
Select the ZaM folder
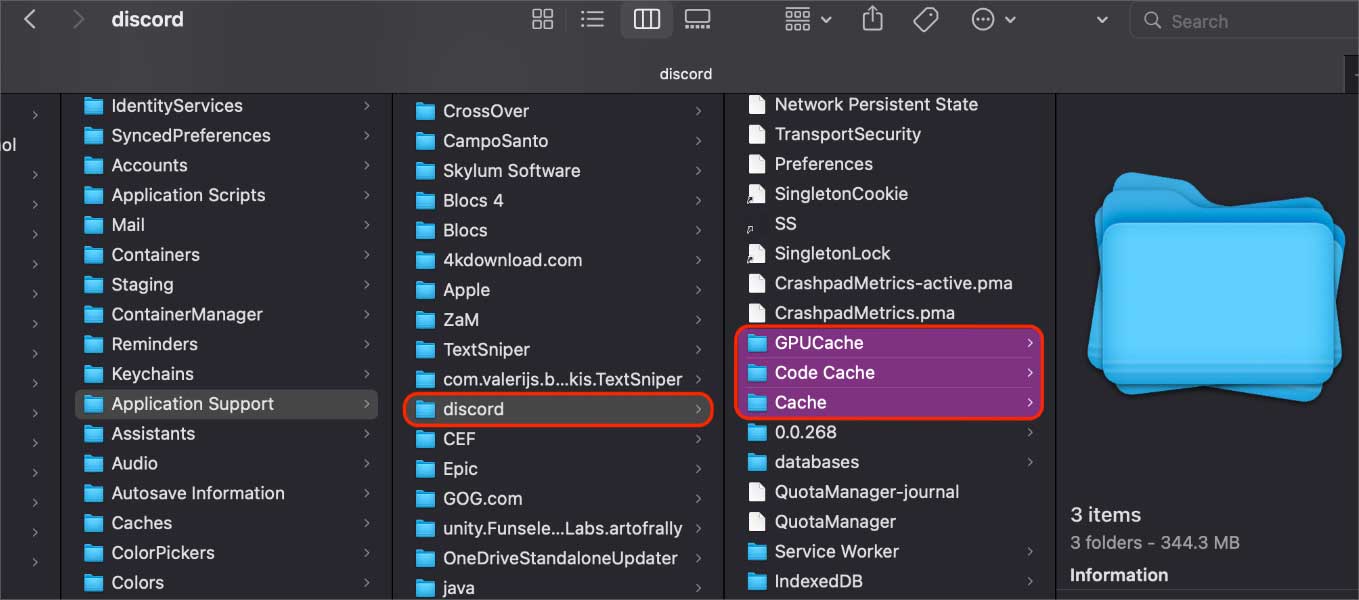tap(559, 320)
